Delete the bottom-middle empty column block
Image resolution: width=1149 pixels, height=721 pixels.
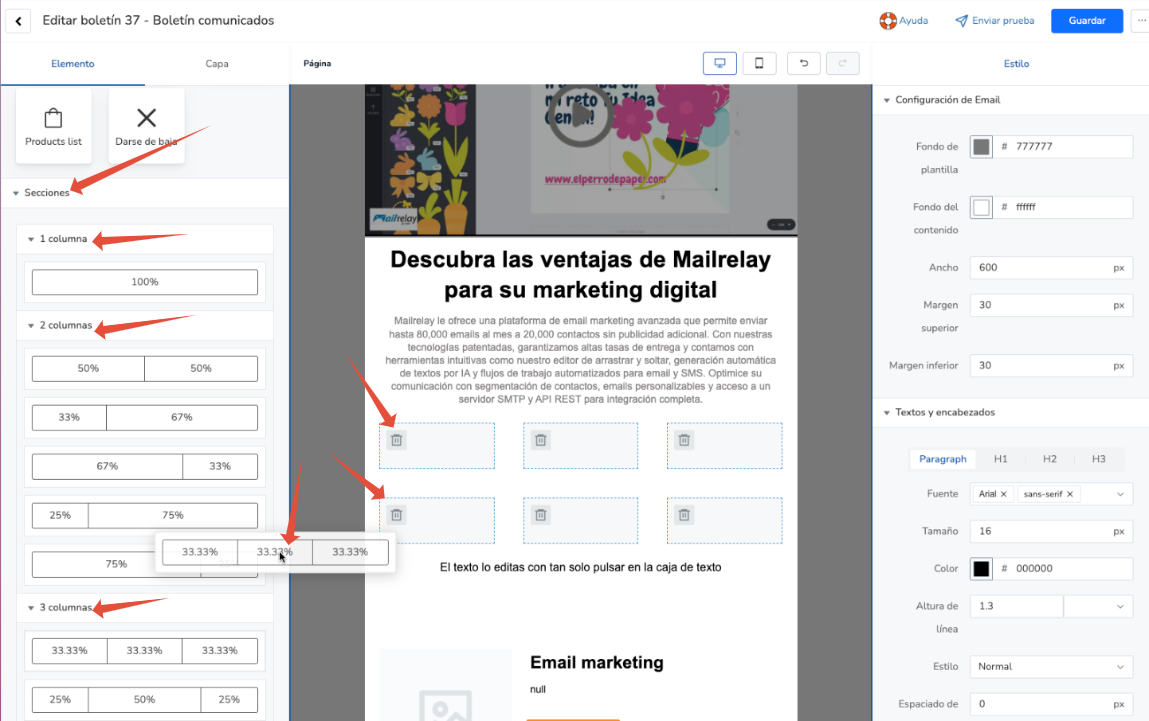coord(541,515)
